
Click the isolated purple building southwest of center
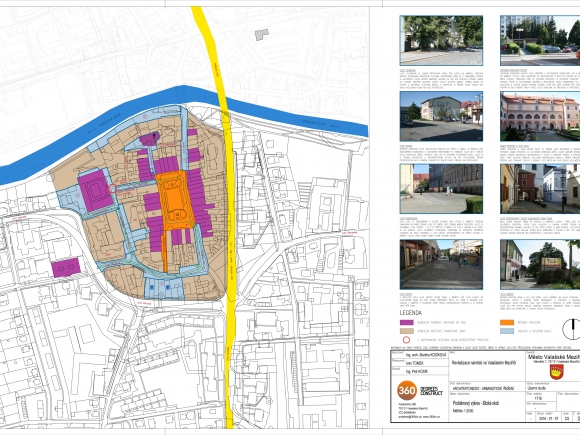(x=65, y=267)
